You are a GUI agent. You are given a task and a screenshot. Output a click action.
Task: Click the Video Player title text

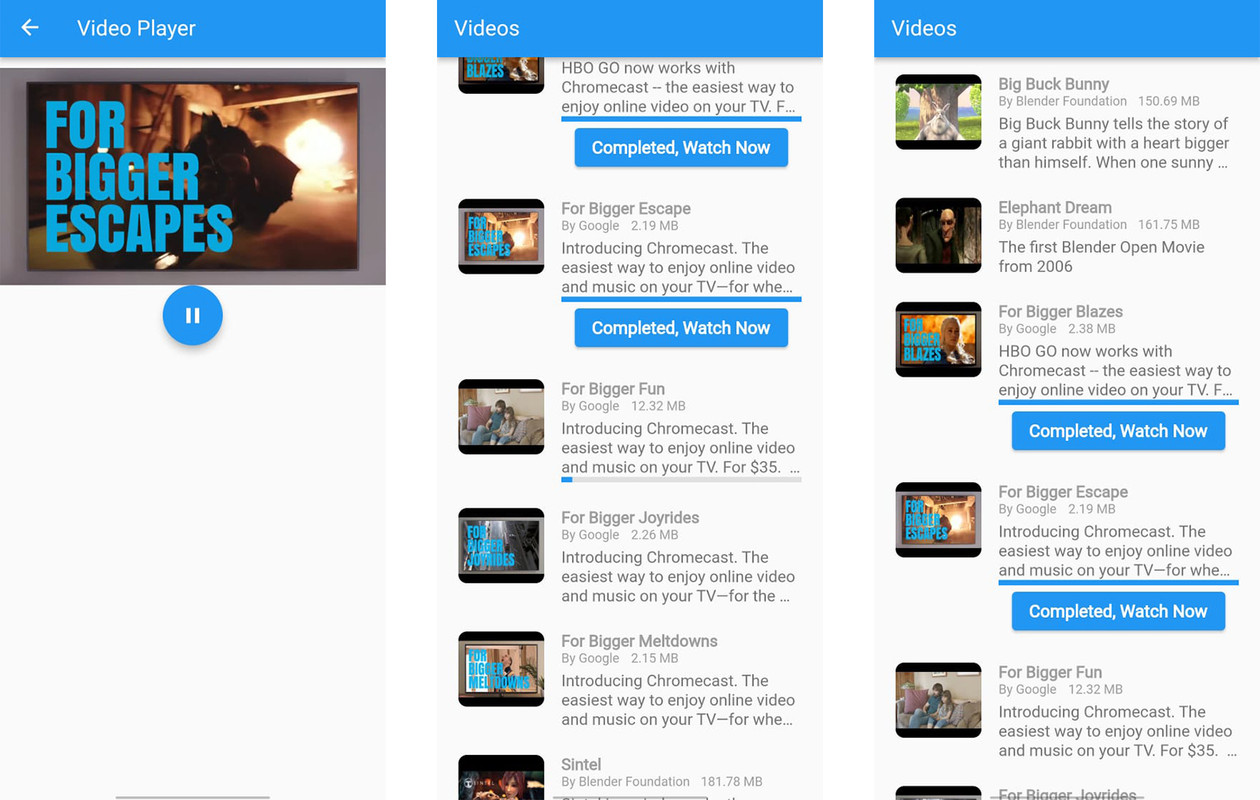136,28
